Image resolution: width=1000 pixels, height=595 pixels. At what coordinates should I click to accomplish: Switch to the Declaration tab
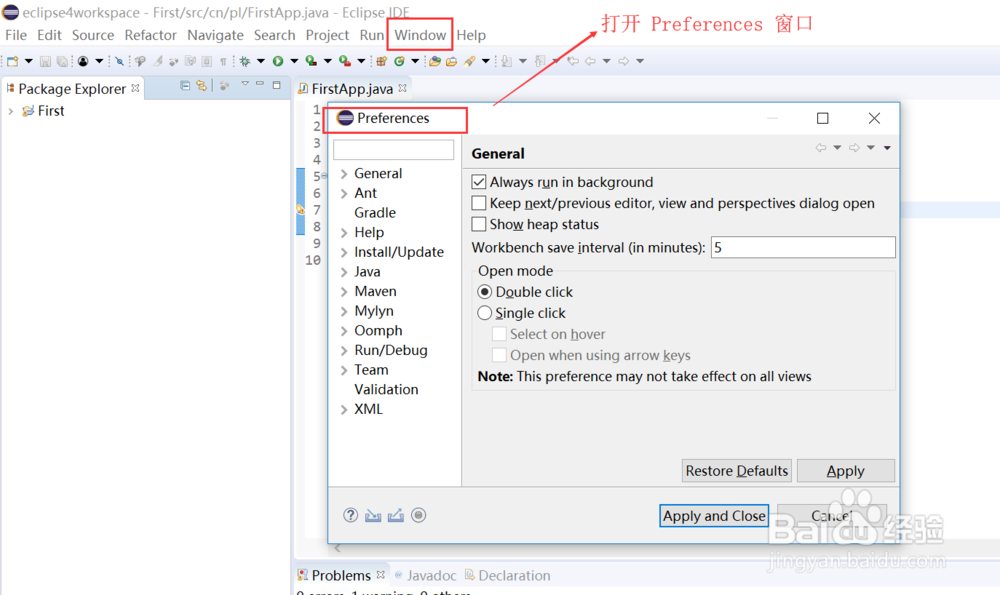tap(508, 575)
